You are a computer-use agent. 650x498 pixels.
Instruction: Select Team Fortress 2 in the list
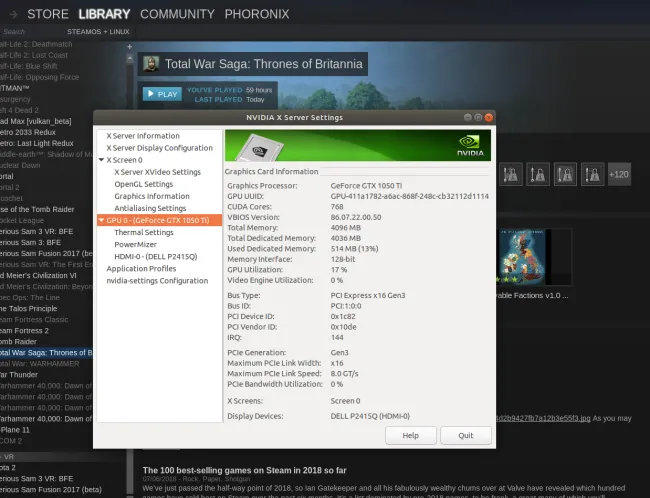[x=24, y=330]
